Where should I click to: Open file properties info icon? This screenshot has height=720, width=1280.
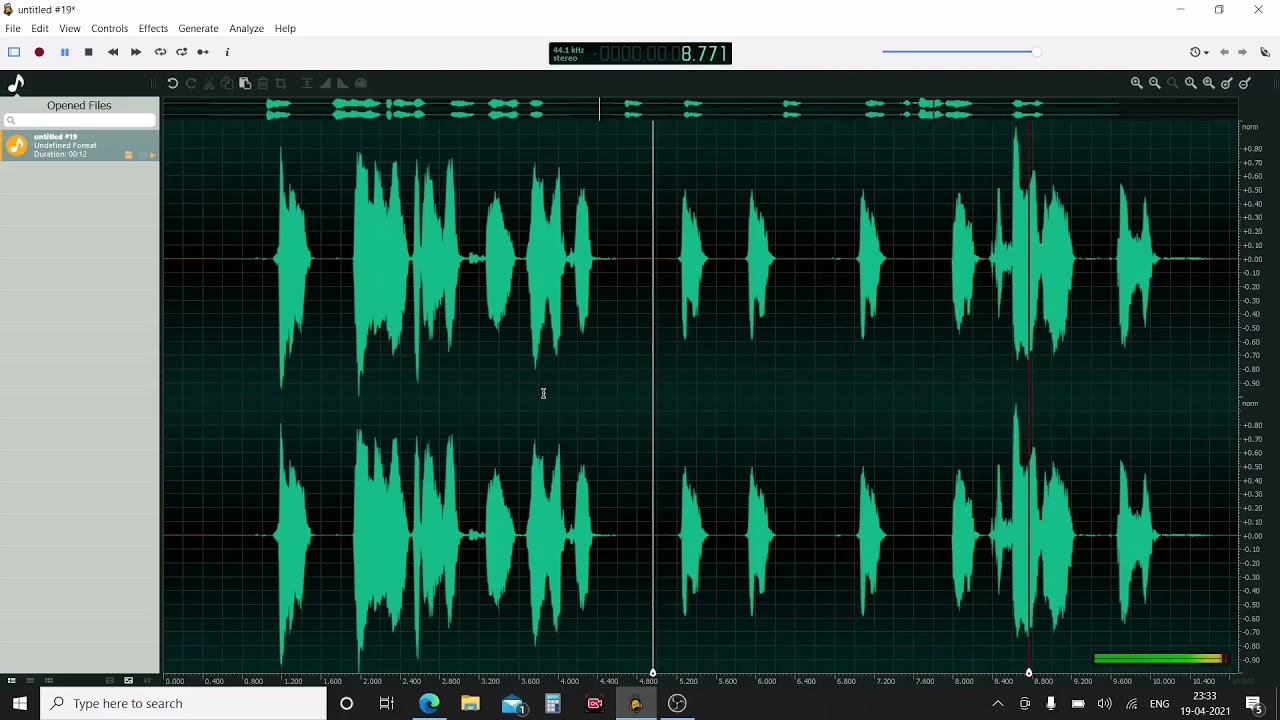[227, 52]
